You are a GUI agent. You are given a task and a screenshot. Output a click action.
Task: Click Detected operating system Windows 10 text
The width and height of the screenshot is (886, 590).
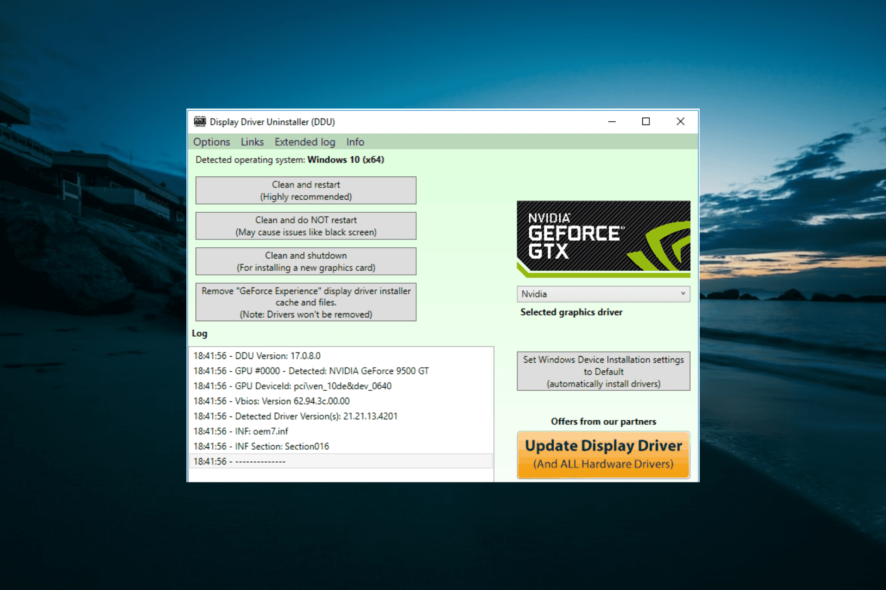[290, 160]
